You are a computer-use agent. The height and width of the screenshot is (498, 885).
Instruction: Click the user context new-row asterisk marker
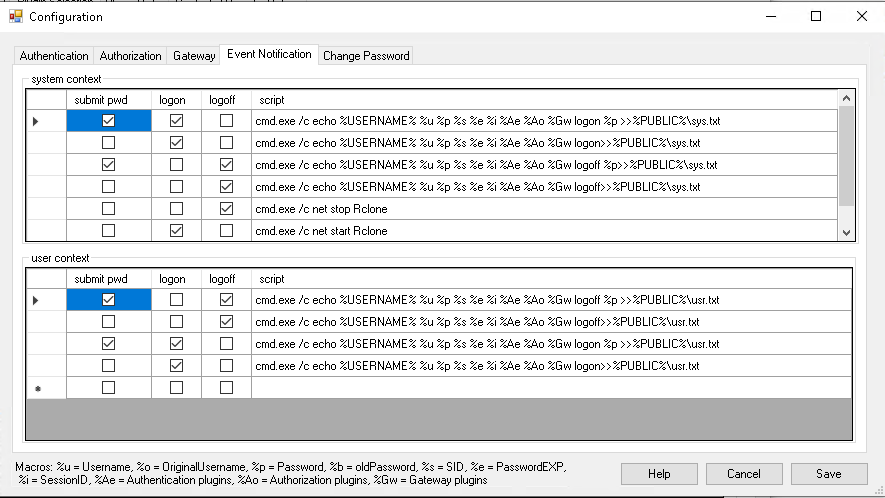click(37, 388)
